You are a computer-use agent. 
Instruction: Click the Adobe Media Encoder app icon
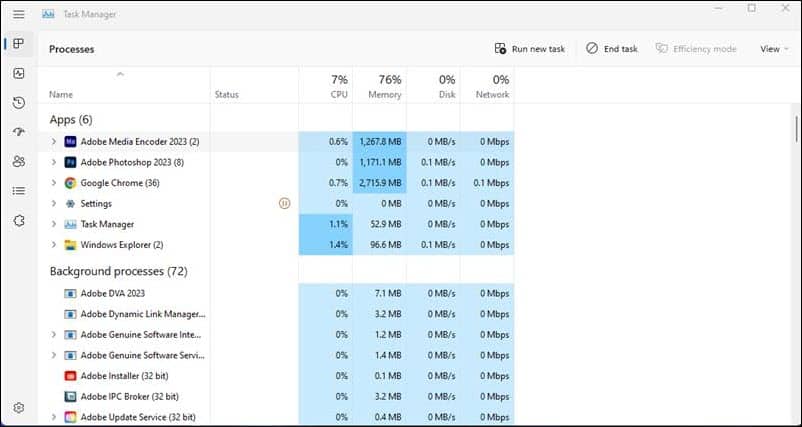click(70, 142)
